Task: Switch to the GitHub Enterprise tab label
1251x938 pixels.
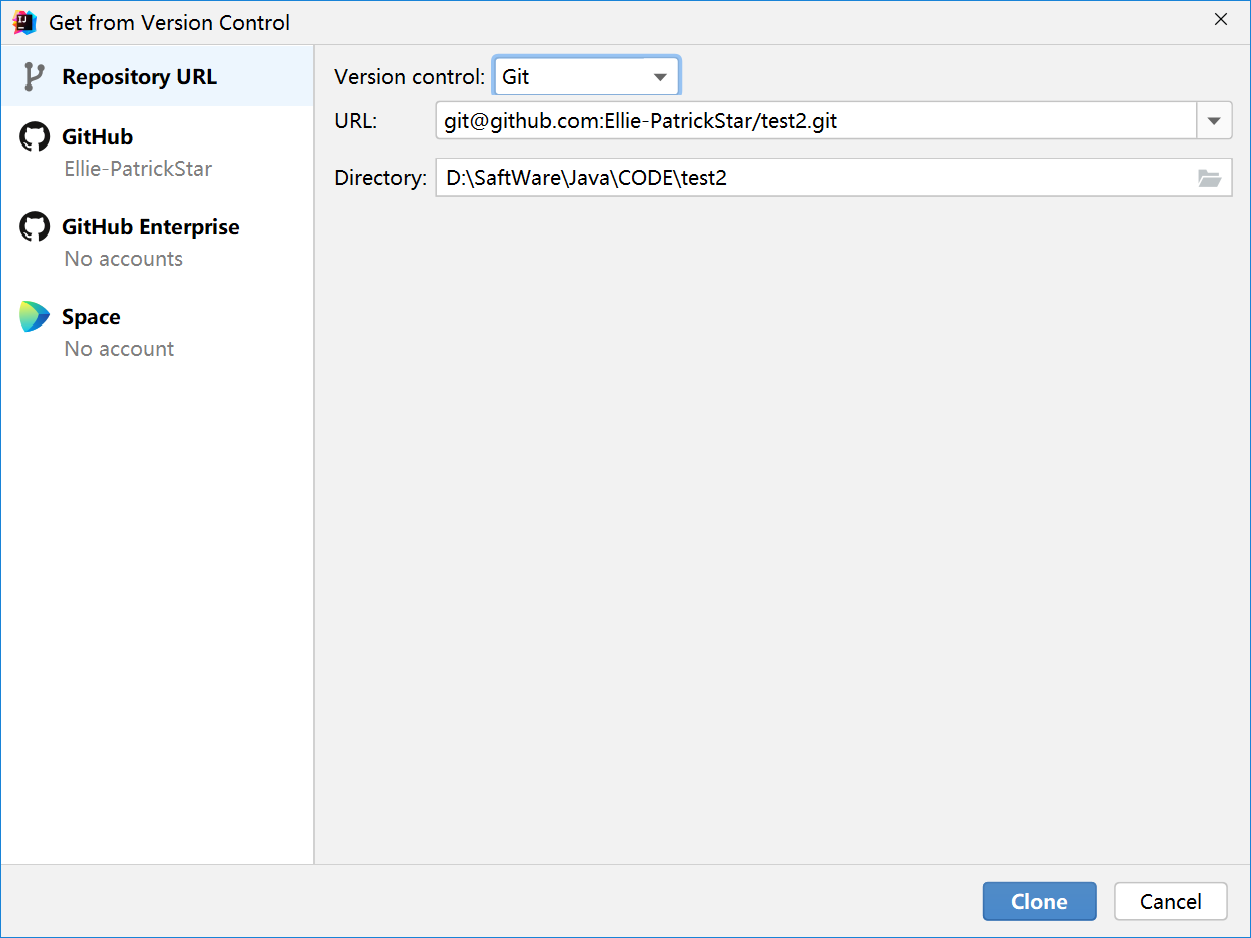Action: 151,227
